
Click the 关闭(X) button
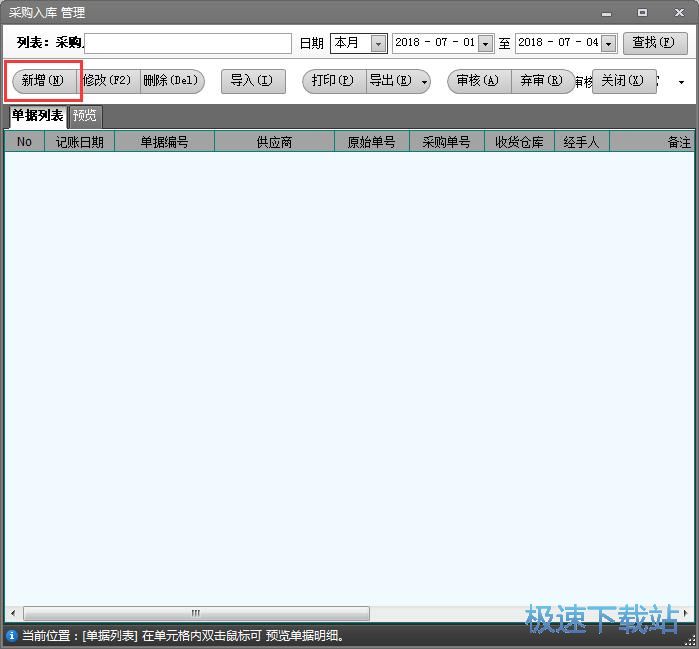point(624,81)
